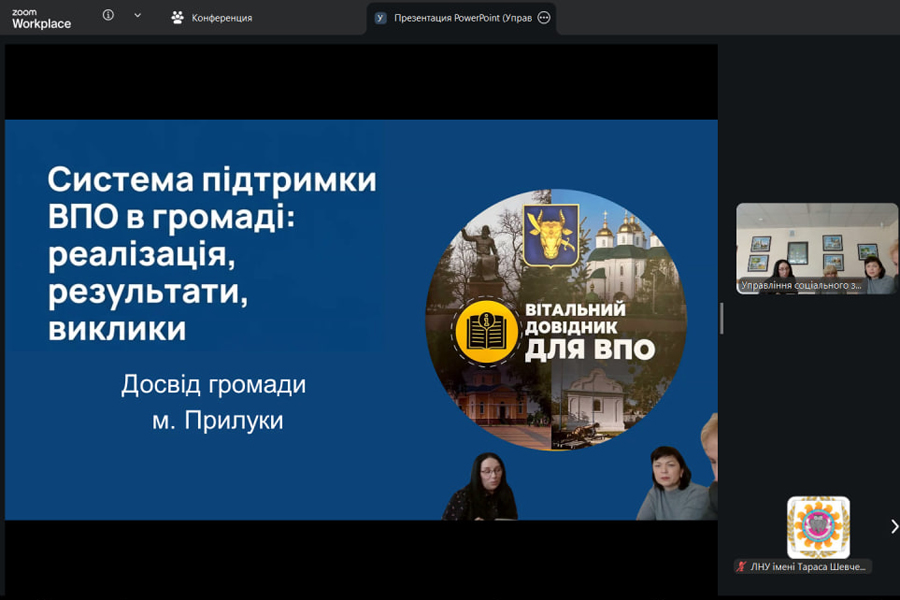
Task: Click the muted microphone icon for ЛНУ
Action: coord(741,567)
